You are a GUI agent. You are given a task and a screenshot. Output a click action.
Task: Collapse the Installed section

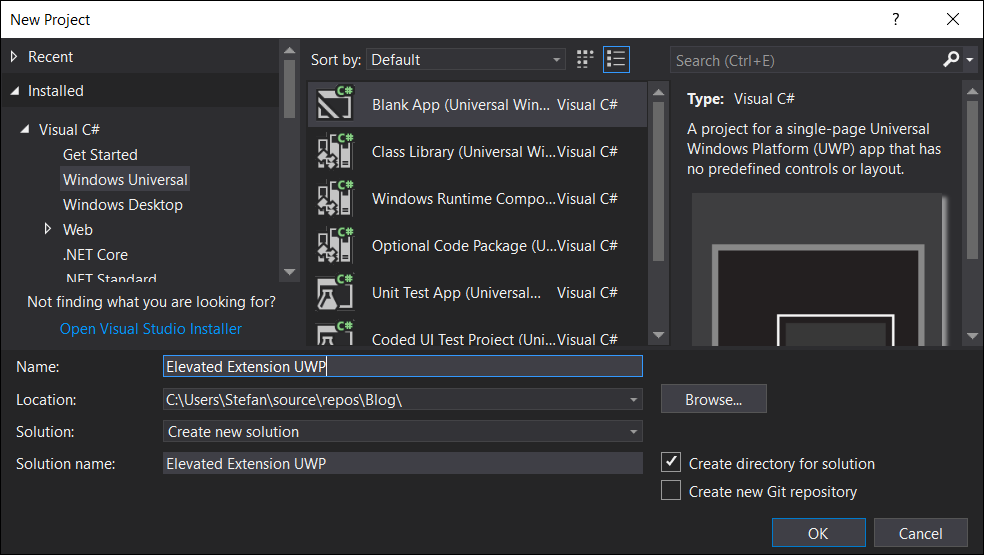tap(14, 91)
